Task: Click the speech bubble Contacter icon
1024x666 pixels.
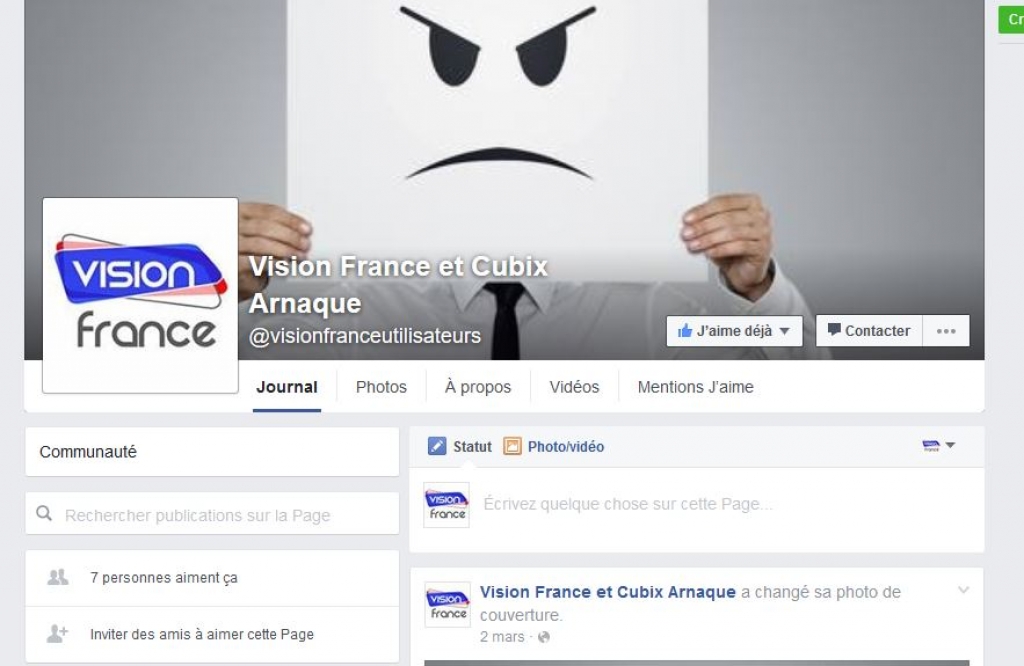Action: tap(834, 330)
